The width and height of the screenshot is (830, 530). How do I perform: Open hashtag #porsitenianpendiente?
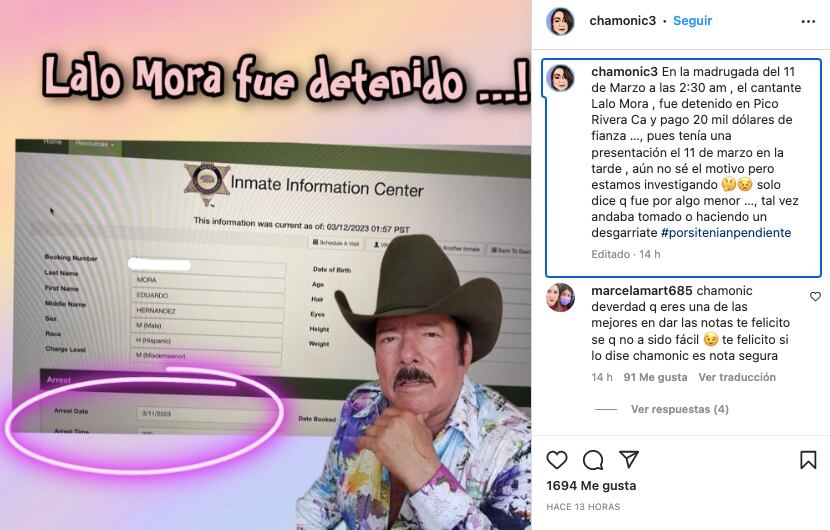coord(726,232)
